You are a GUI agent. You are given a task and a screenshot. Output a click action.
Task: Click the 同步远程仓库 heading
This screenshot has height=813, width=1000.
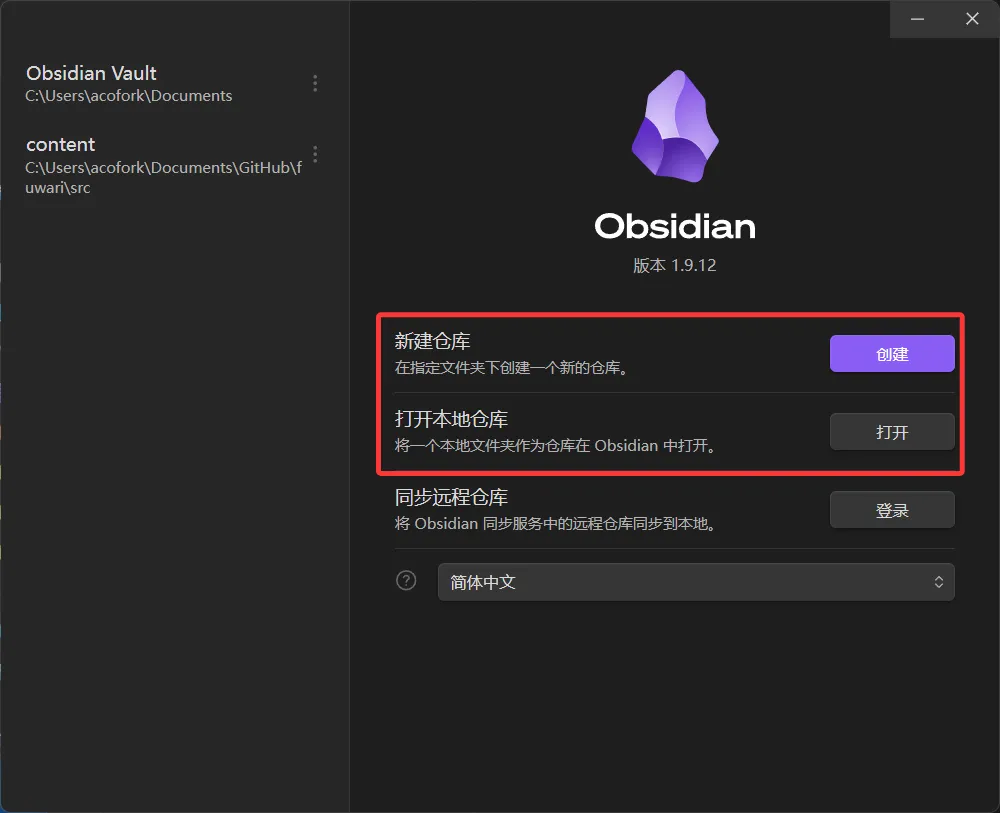click(x=452, y=497)
